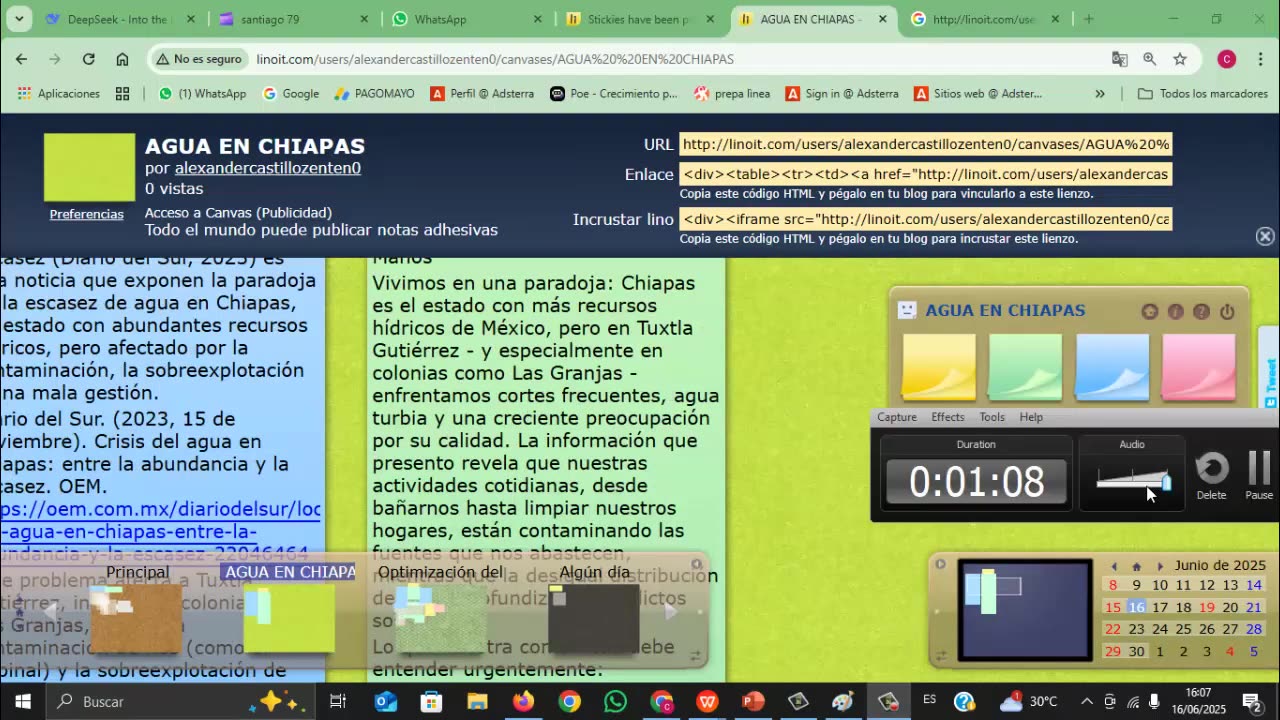This screenshot has width=1280, height=720.
Task: Click the power icon in the sticky panel
Action: 1227,312
